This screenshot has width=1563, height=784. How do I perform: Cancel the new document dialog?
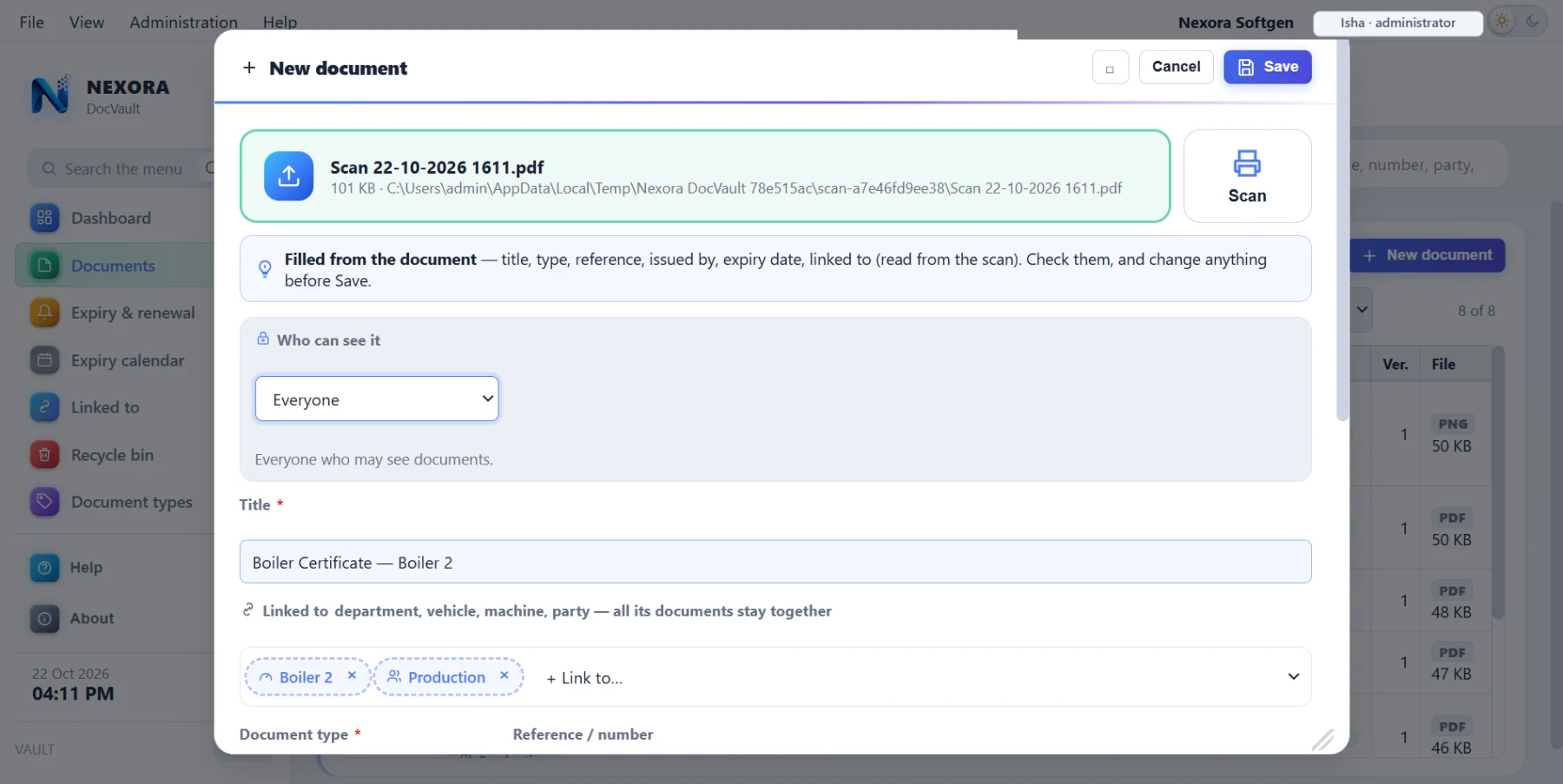point(1176,67)
